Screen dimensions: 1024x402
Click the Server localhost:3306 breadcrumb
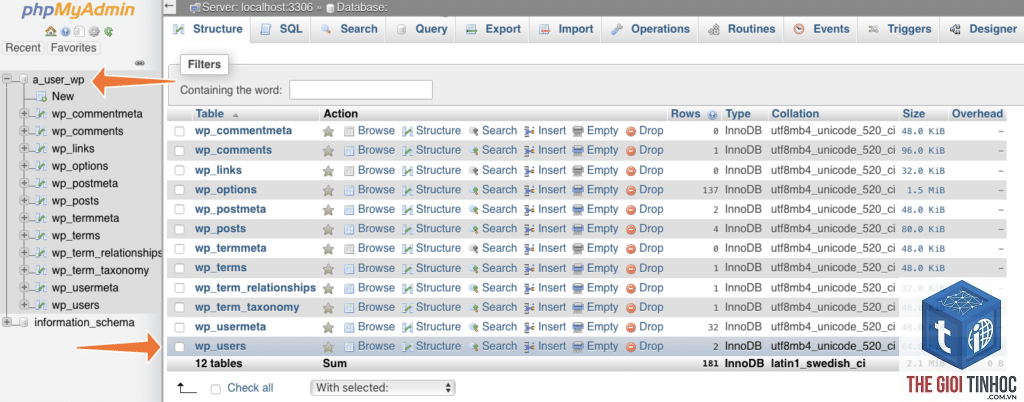pos(256,8)
